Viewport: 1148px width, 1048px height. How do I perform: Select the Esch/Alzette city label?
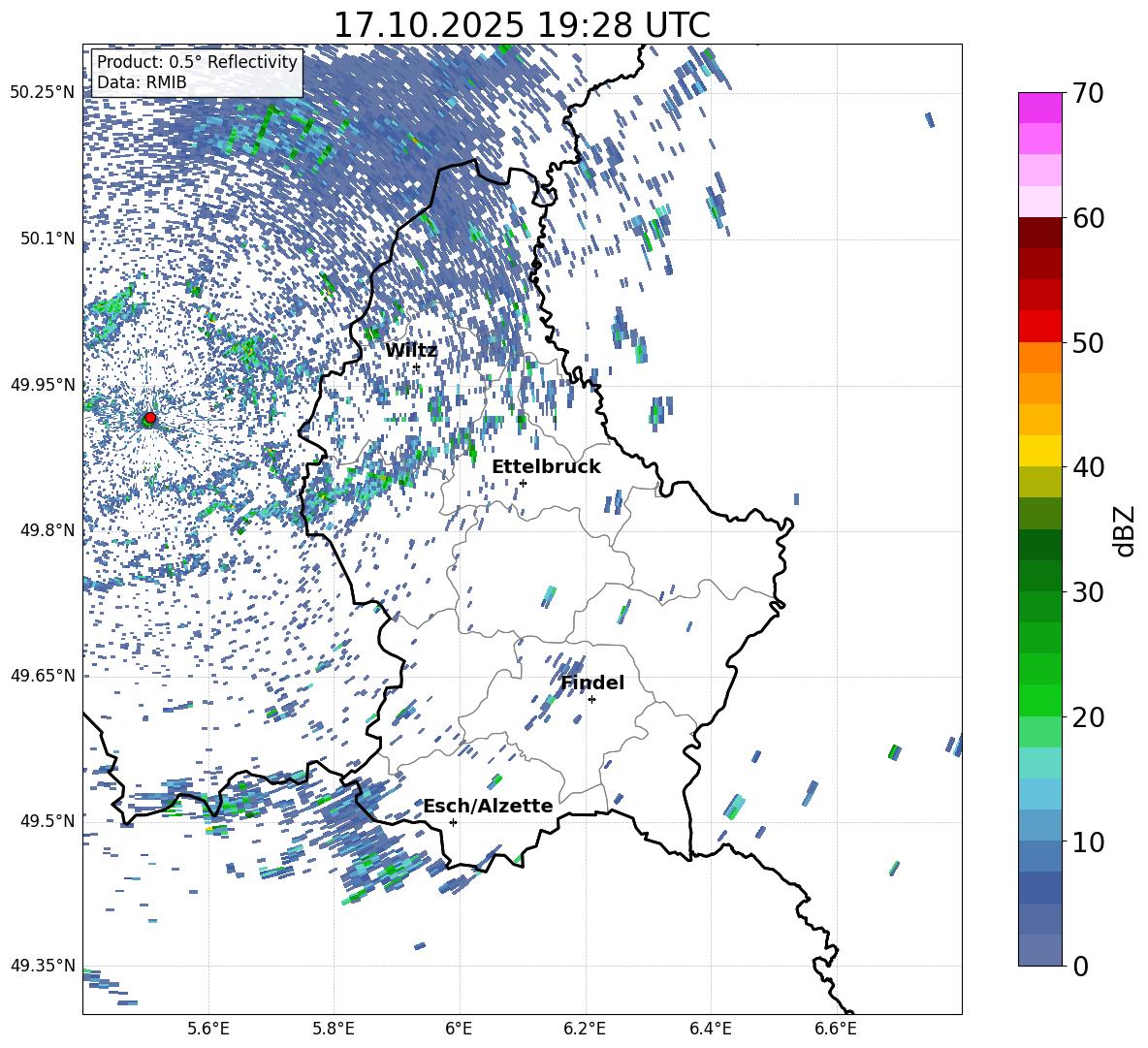[x=488, y=807]
